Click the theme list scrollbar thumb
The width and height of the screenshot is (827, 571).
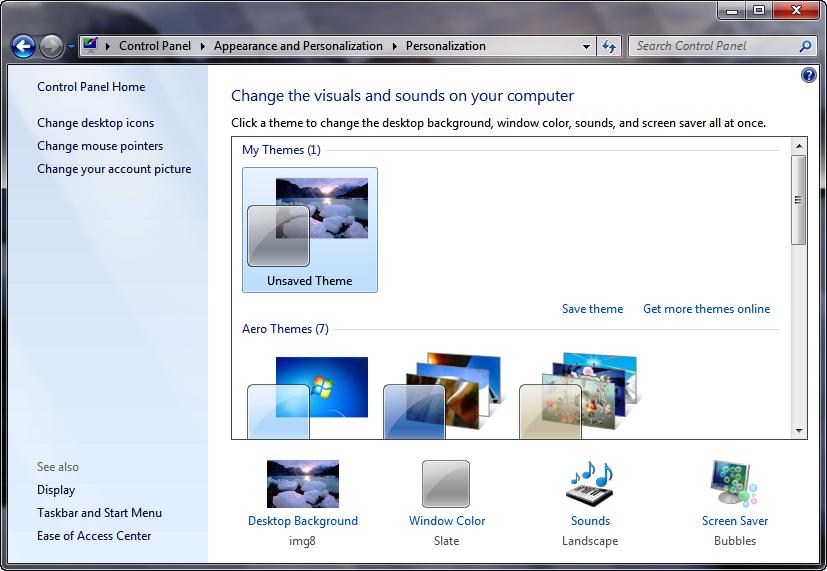click(799, 200)
